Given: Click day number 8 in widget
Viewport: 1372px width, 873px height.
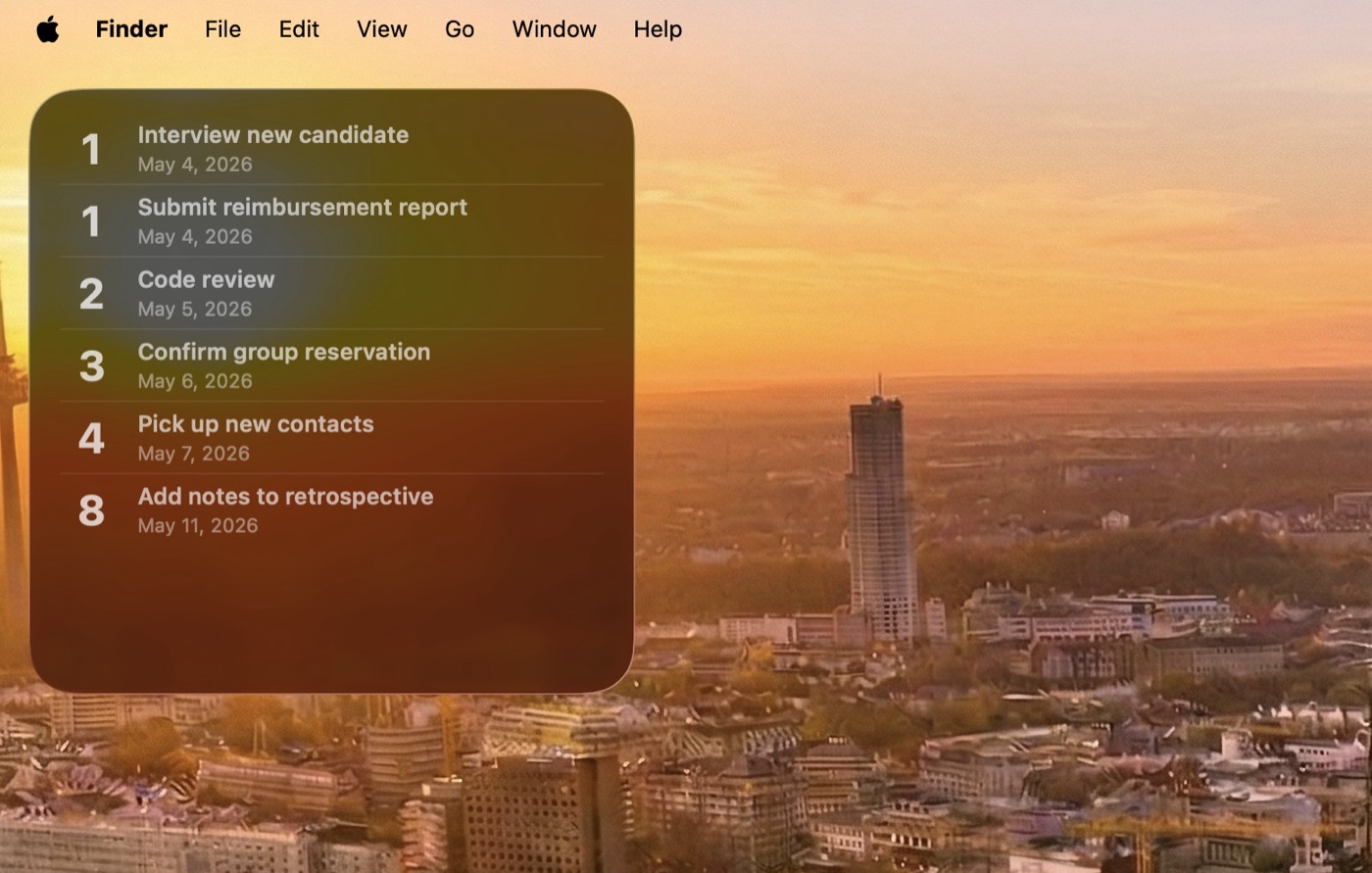Looking at the screenshot, I should tap(91, 510).
